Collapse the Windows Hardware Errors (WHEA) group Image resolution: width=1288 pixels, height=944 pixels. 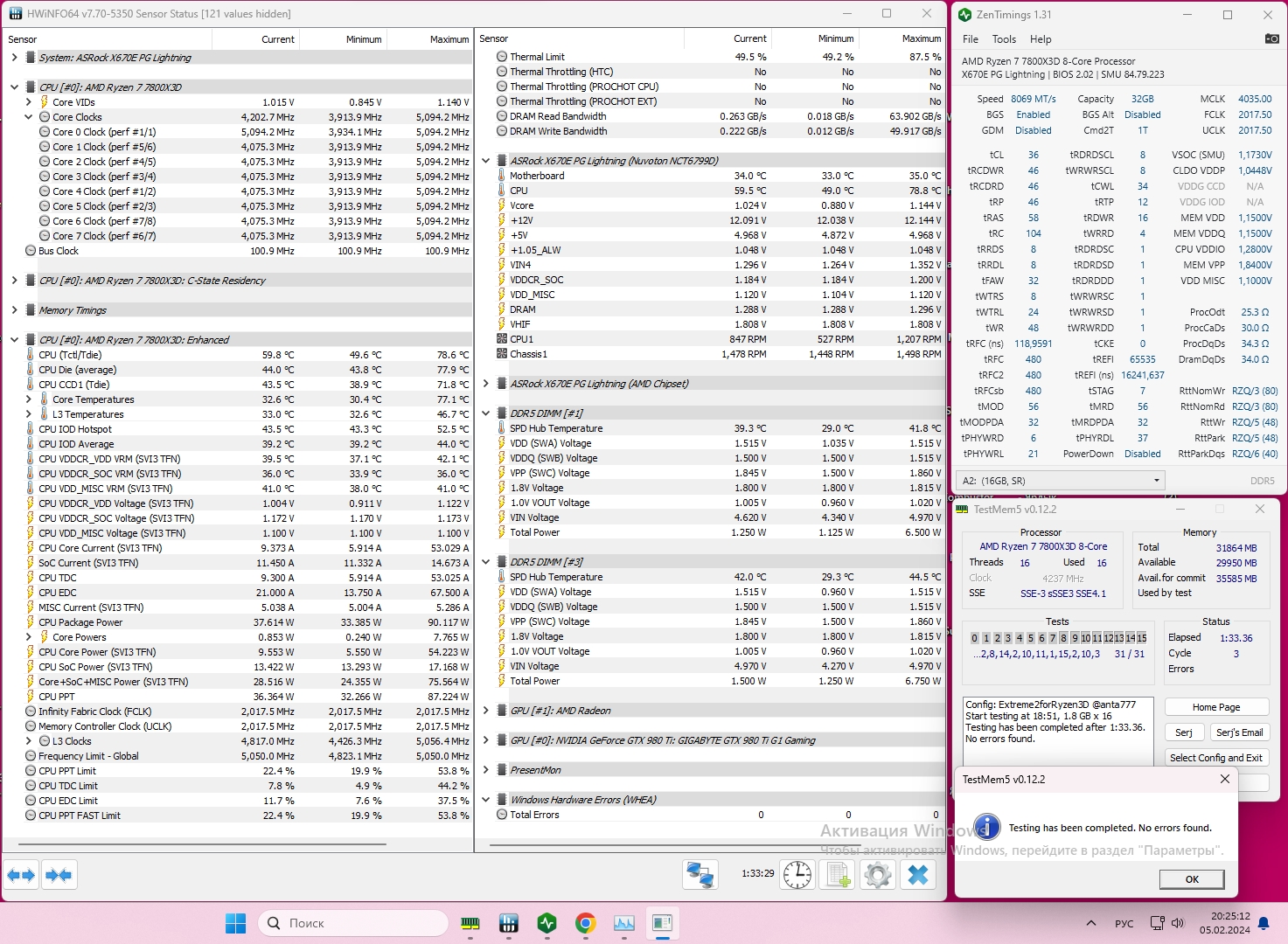point(486,800)
